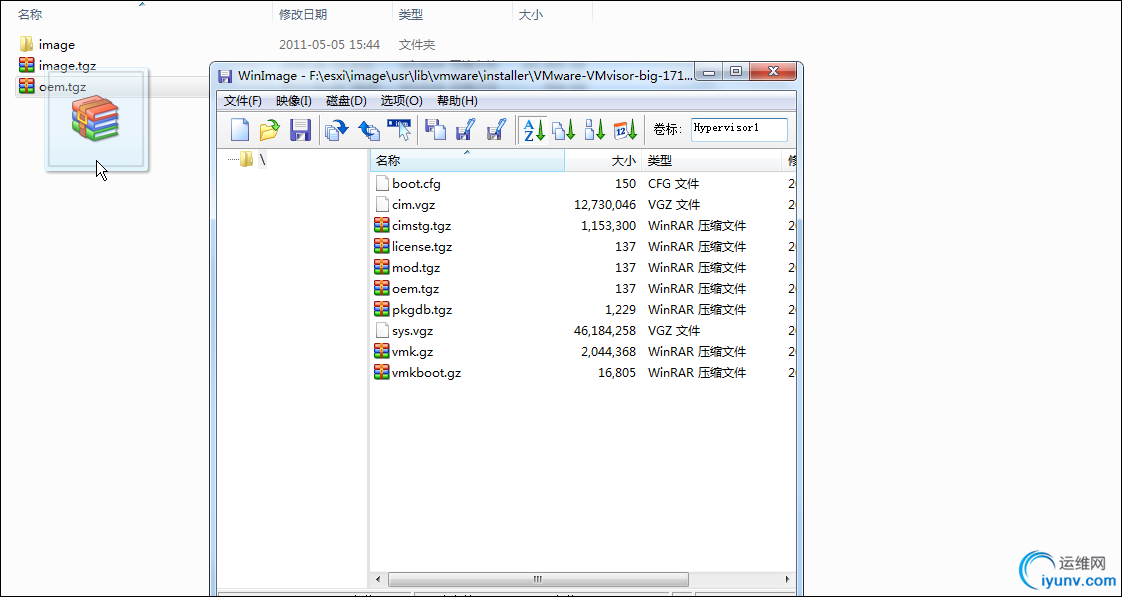Click the 12,730,046 size cell

[x=605, y=205]
